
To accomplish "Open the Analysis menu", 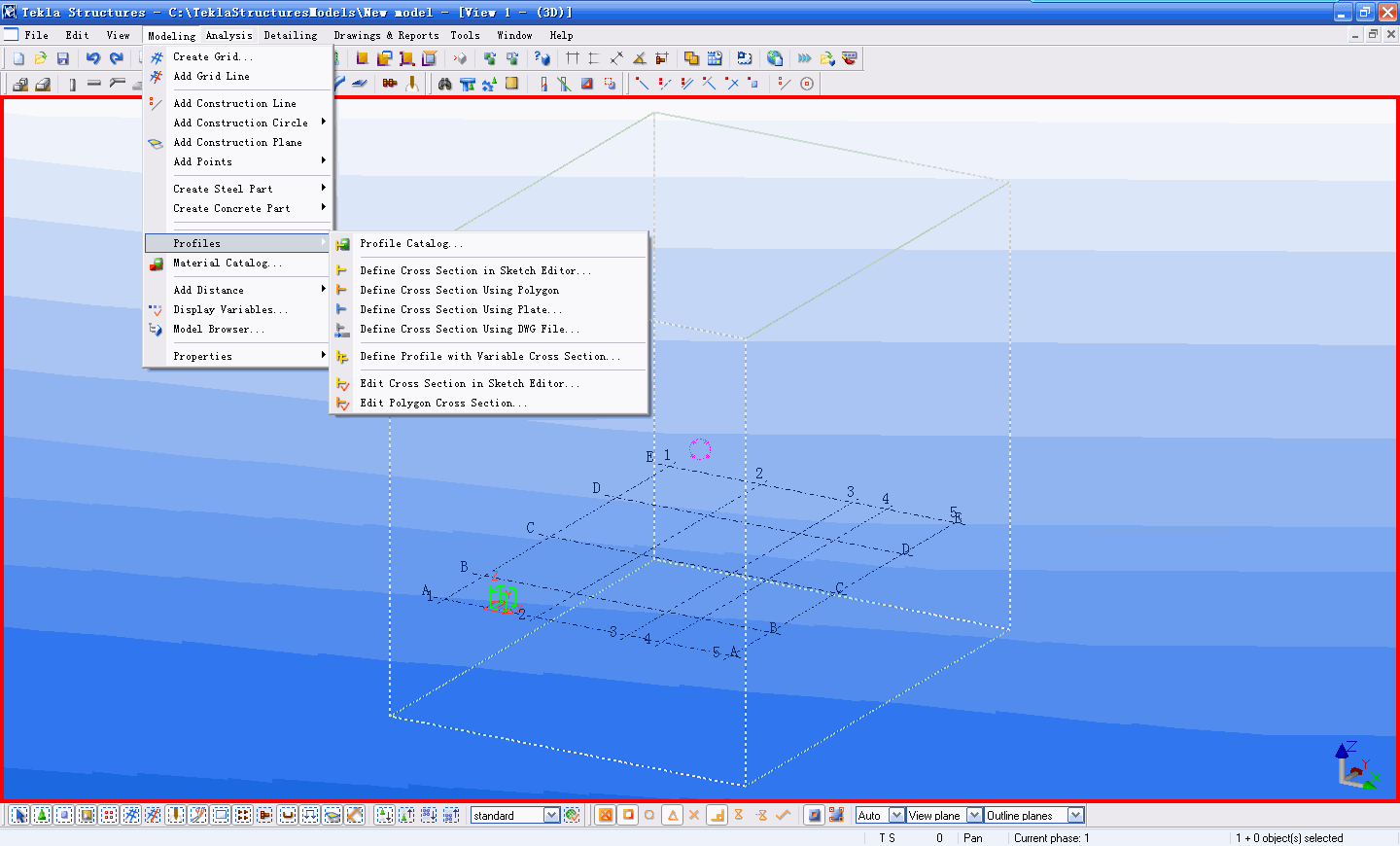I will [228, 35].
